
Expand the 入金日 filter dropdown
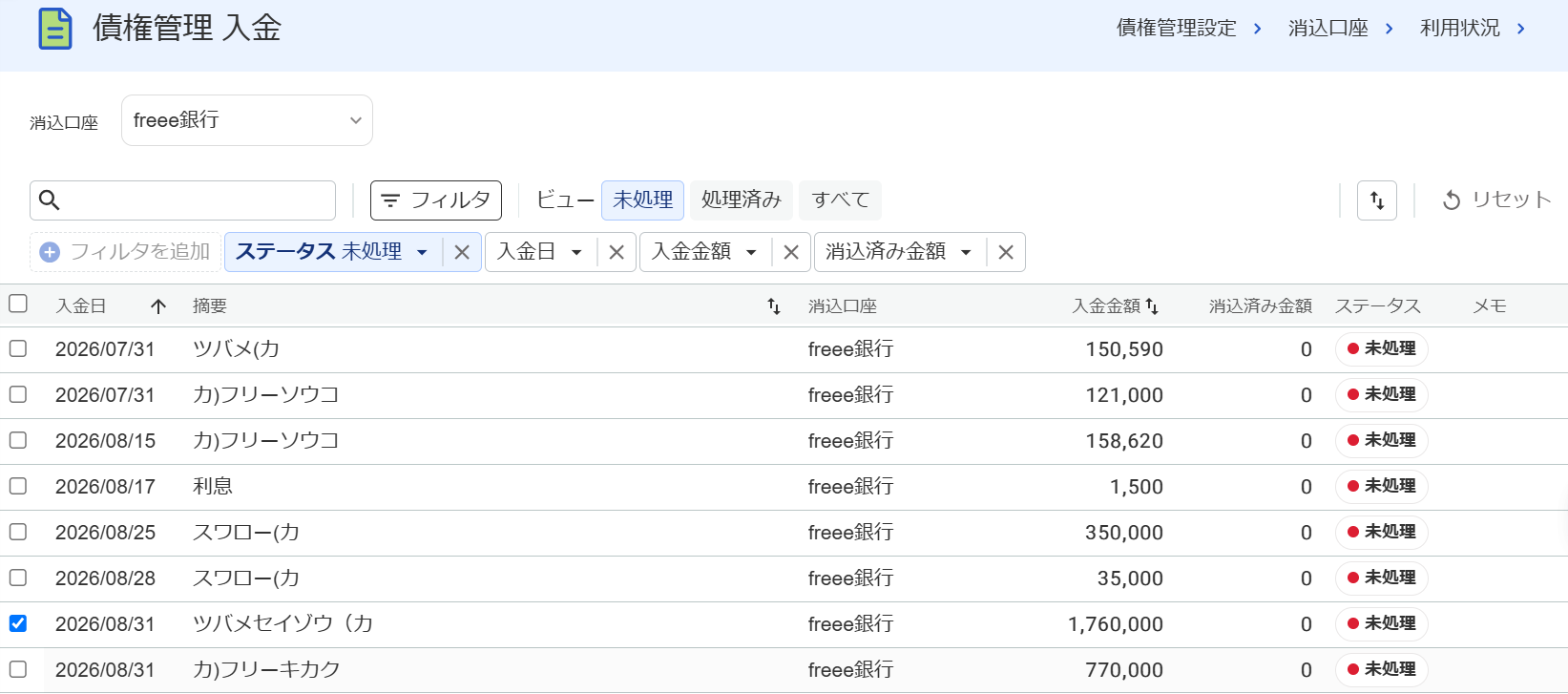[576, 252]
